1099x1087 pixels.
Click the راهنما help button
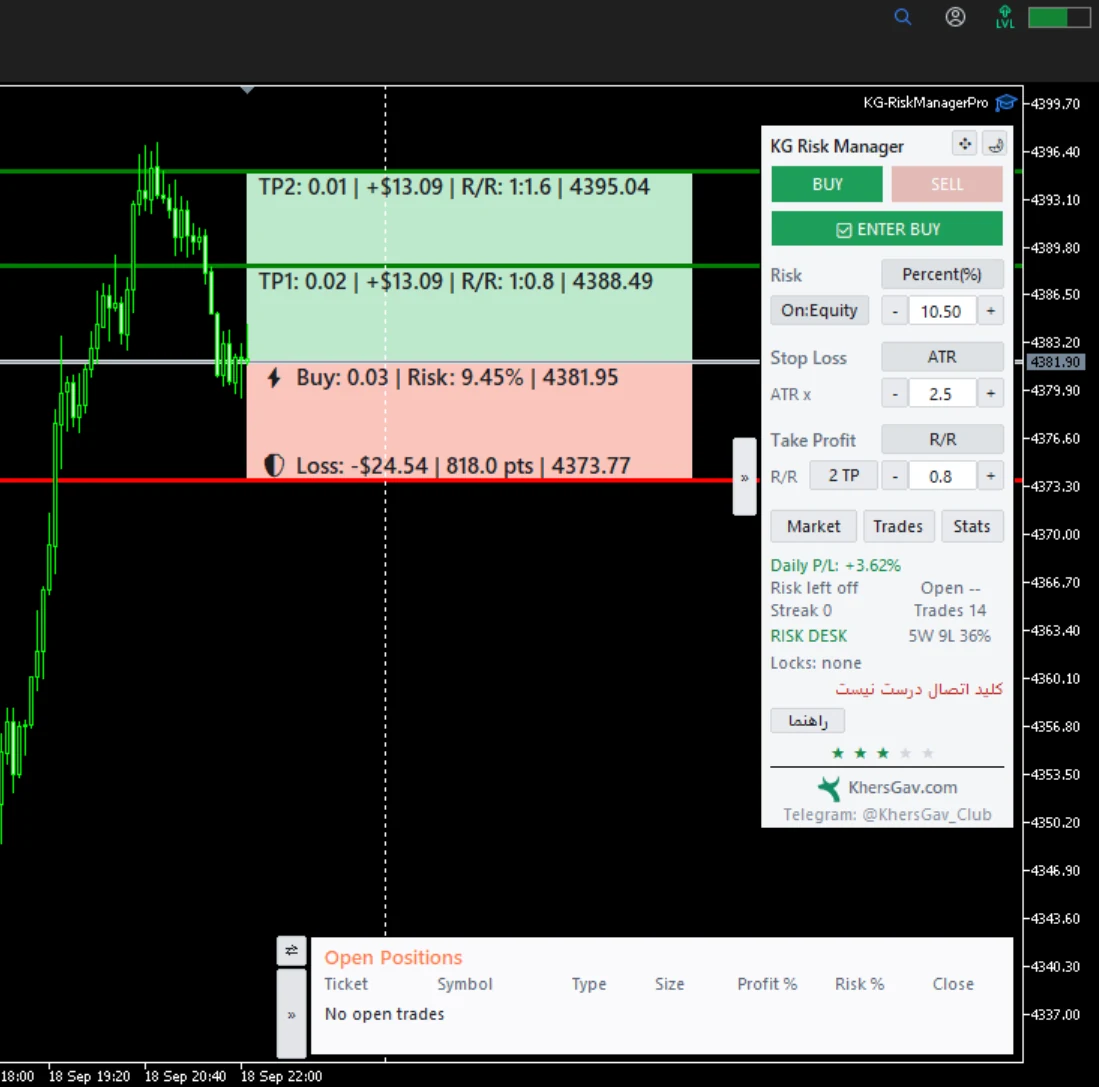[807, 720]
